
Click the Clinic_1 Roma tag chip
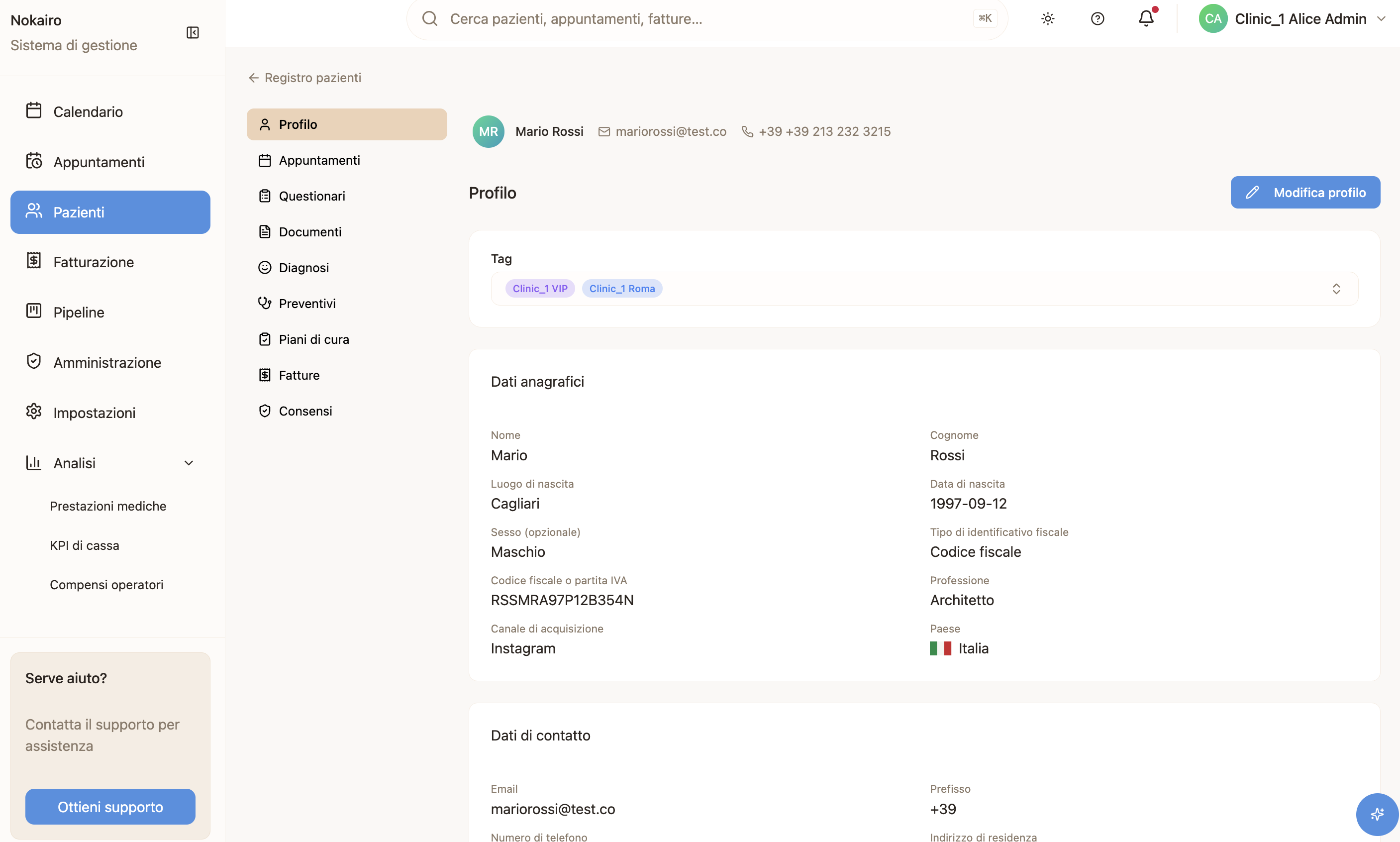click(622, 289)
